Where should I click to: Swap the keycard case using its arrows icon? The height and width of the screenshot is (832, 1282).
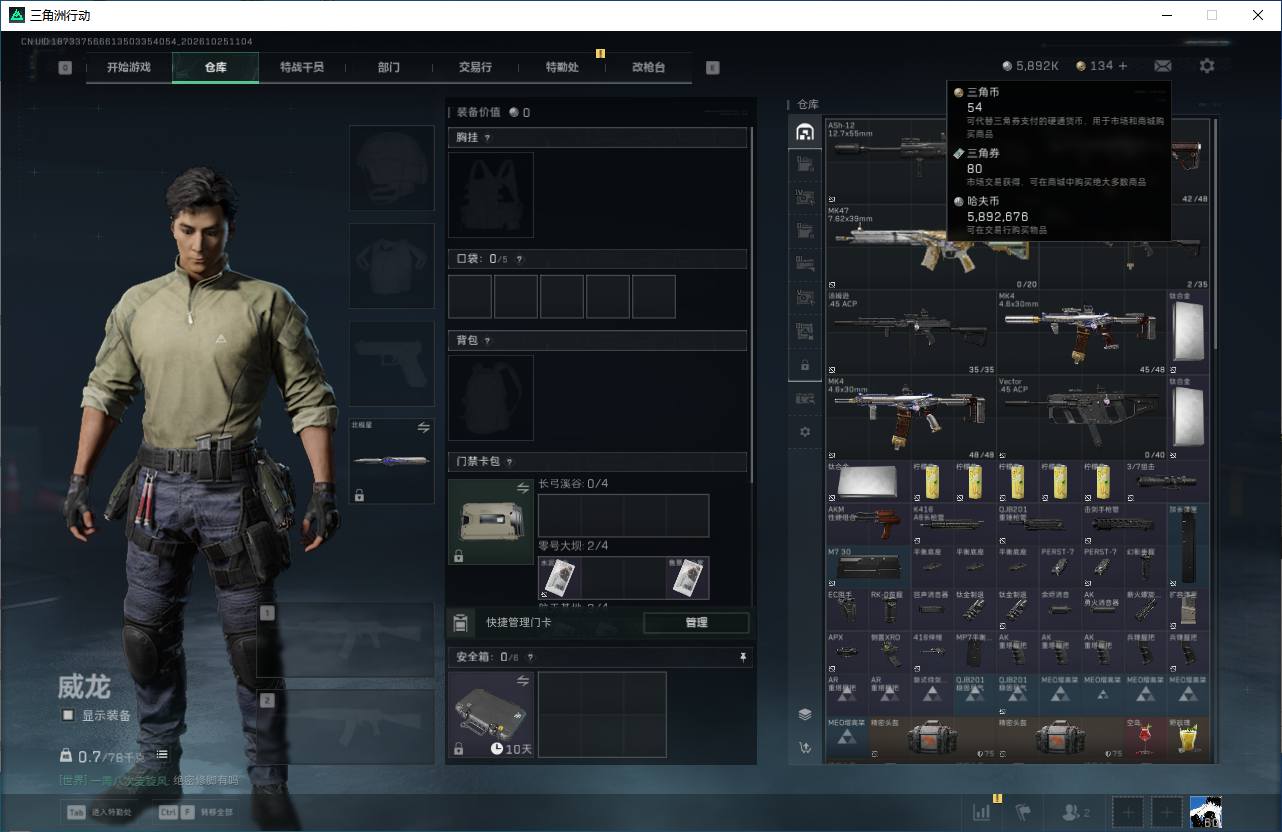click(x=523, y=488)
